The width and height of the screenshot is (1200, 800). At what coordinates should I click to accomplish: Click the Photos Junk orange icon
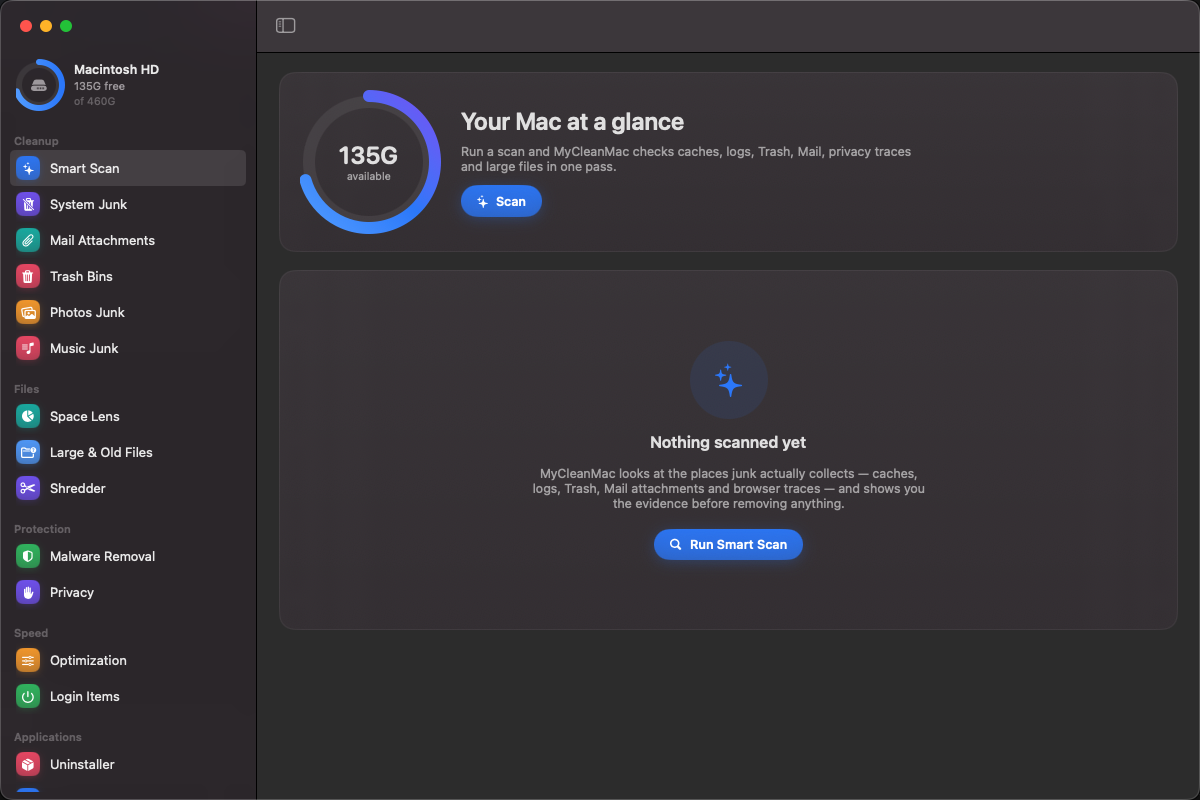point(28,312)
